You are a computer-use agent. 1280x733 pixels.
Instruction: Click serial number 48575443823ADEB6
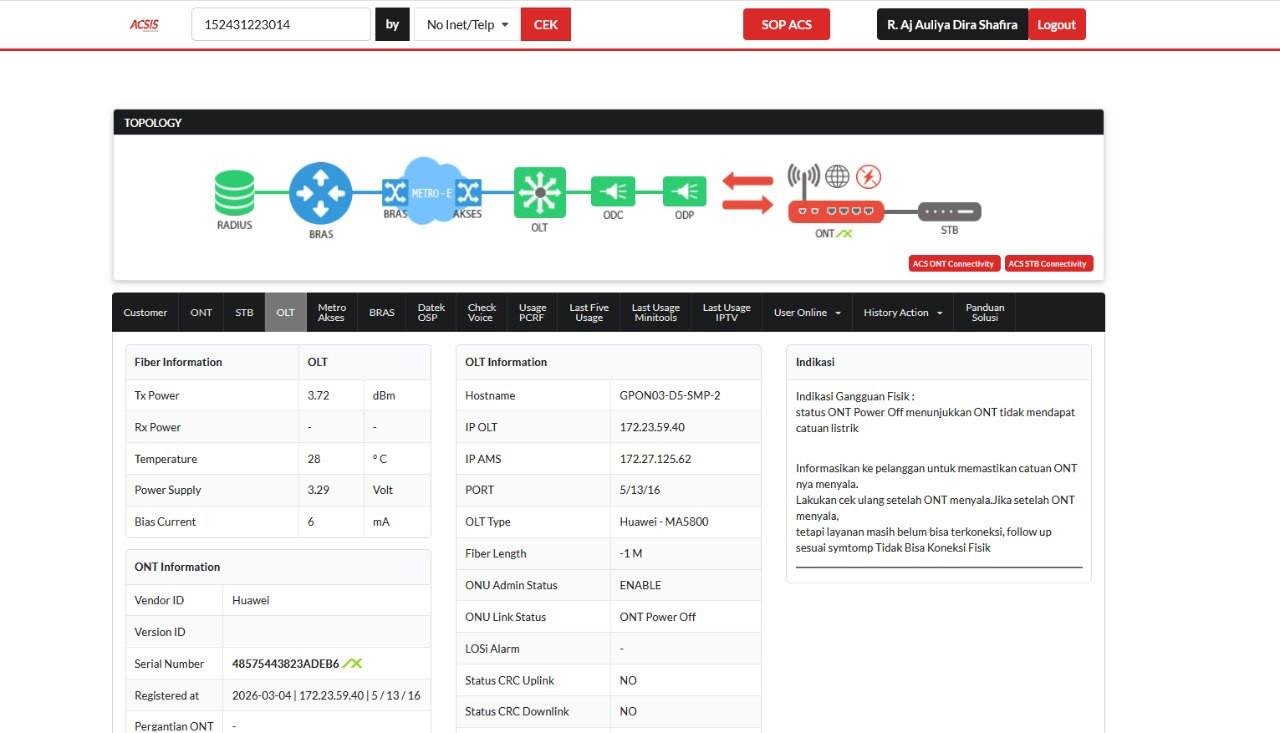[285, 664]
